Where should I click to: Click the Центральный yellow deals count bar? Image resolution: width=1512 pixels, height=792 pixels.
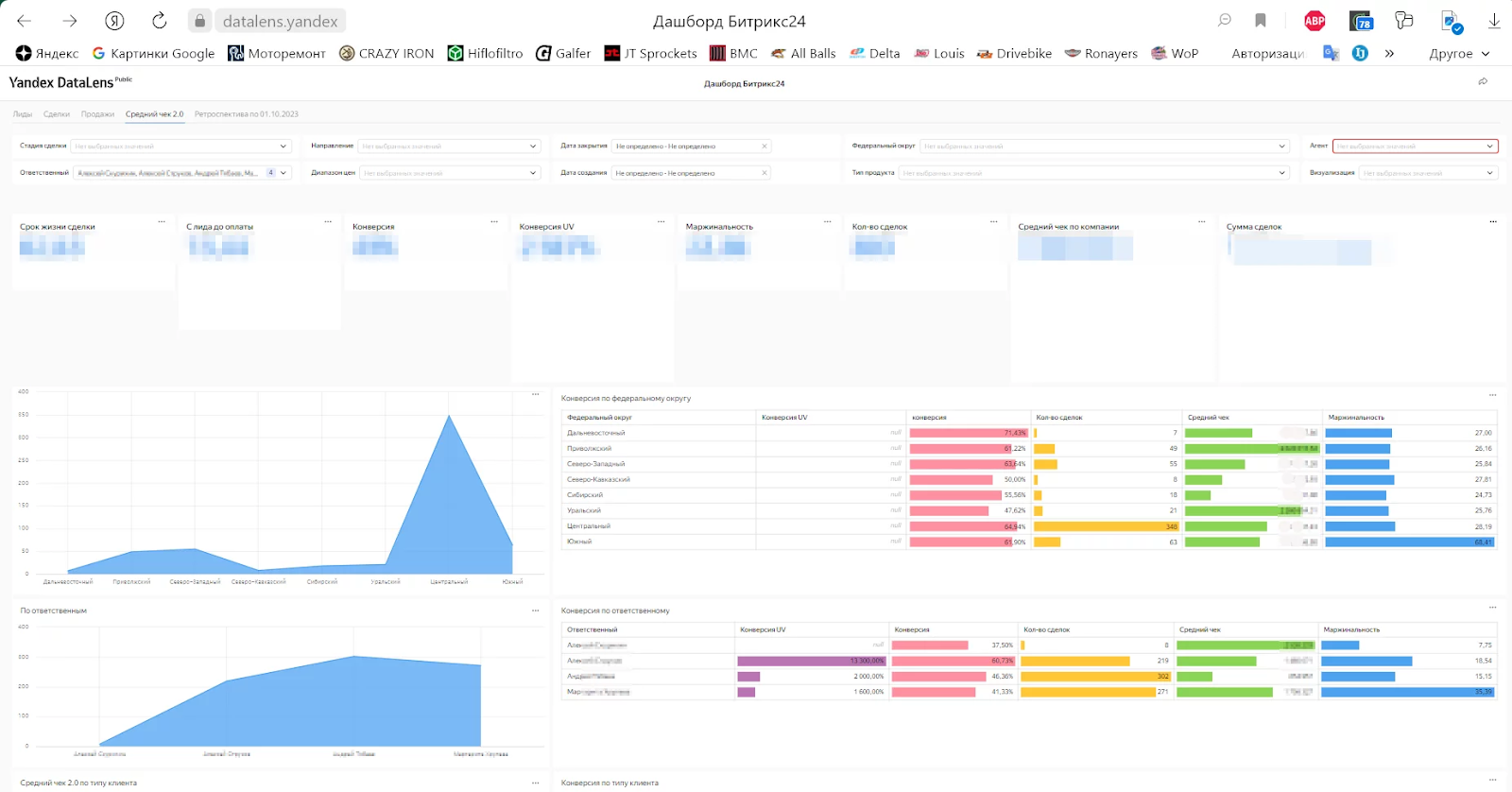pyautogui.click(x=1107, y=526)
